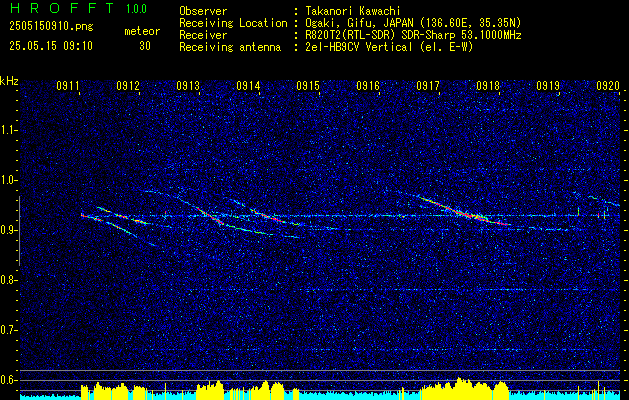The height and width of the screenshot is (400, 629).
Task: Click the 0914 time marker
Action: point(248,85)
